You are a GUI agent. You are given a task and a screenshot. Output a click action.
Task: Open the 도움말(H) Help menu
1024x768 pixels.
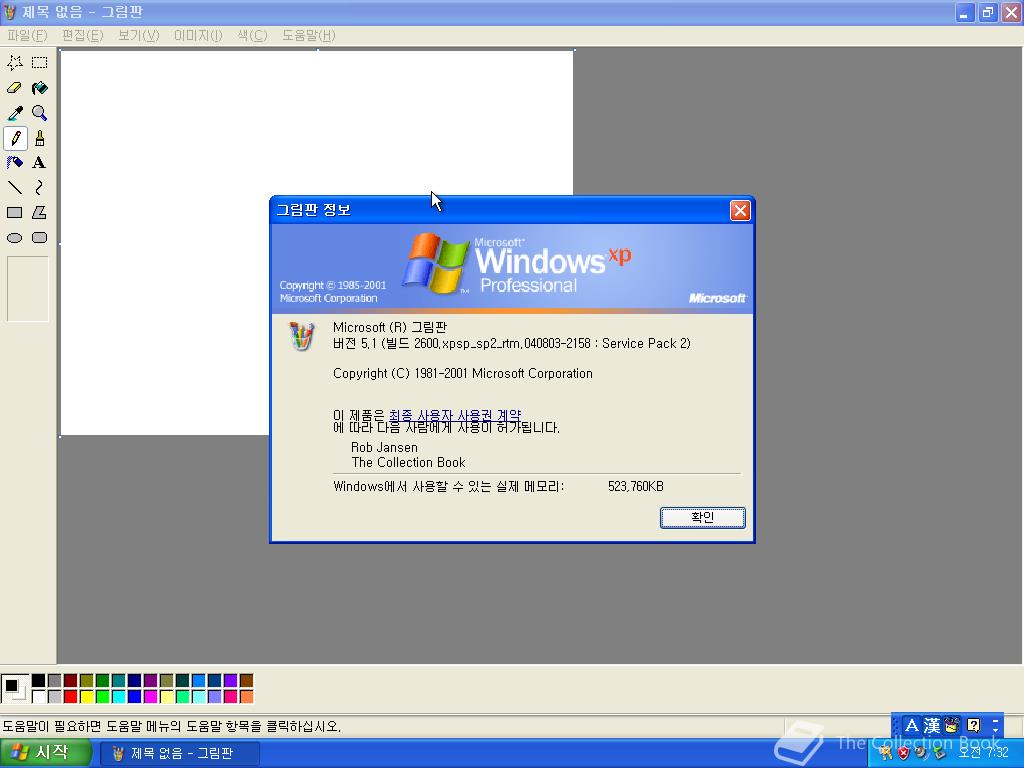tap(308, 35)
